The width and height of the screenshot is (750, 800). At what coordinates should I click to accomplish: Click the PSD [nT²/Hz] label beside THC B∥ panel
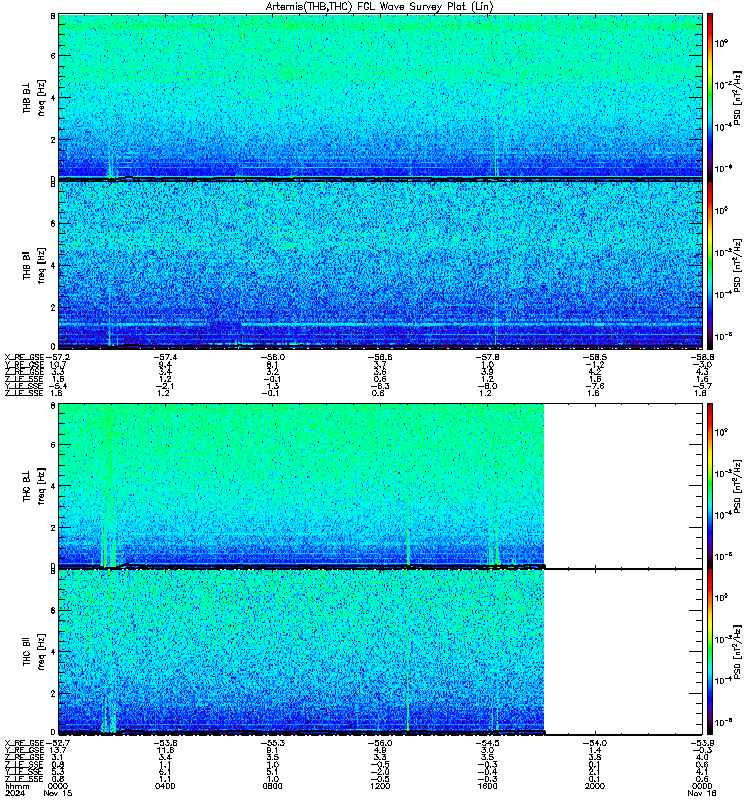(x=737, y=652)
